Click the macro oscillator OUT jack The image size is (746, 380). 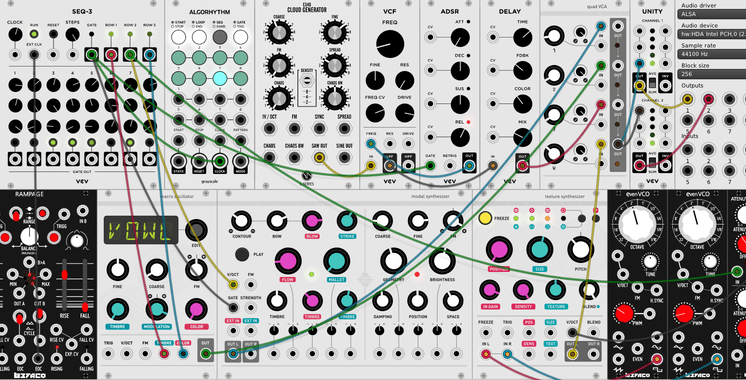(205, 353)
